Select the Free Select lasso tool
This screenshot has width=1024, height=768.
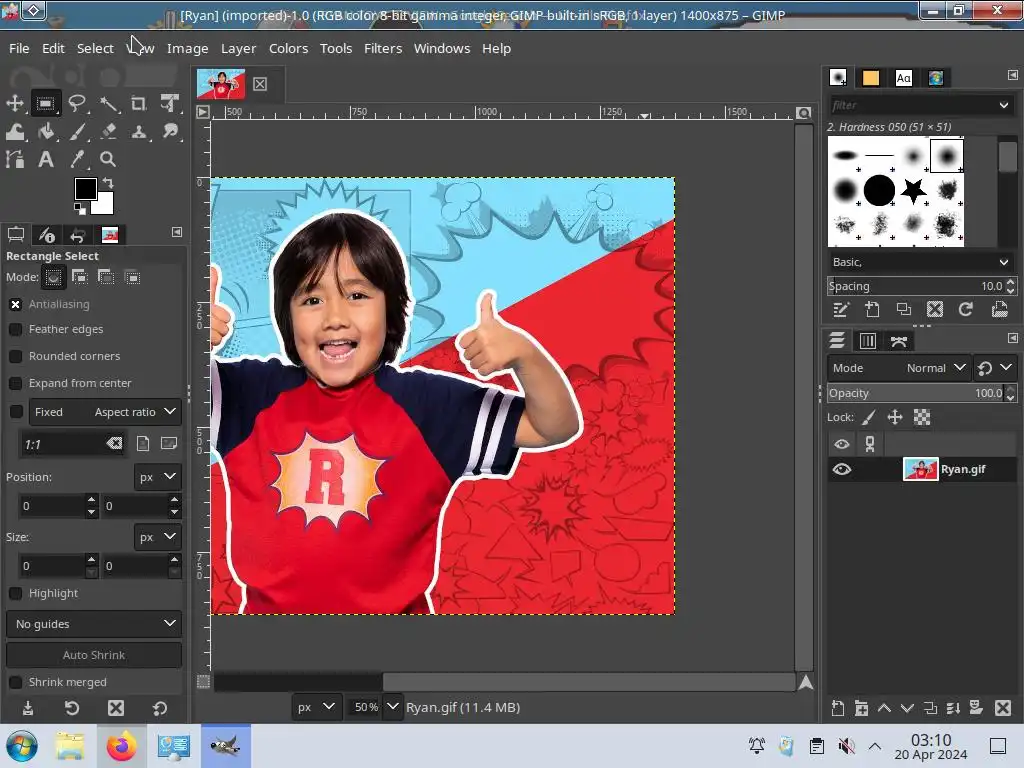(x=77, y=103)
